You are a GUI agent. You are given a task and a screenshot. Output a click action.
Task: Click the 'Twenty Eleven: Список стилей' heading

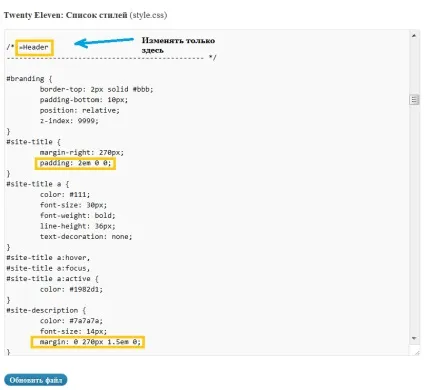[x=66, y=15]
